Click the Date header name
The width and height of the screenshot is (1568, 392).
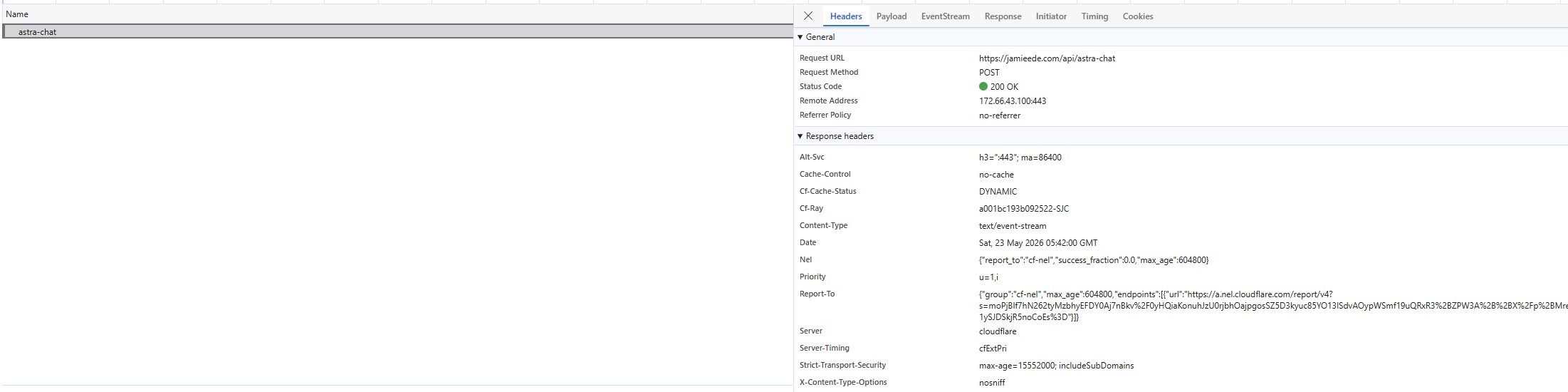807,243
